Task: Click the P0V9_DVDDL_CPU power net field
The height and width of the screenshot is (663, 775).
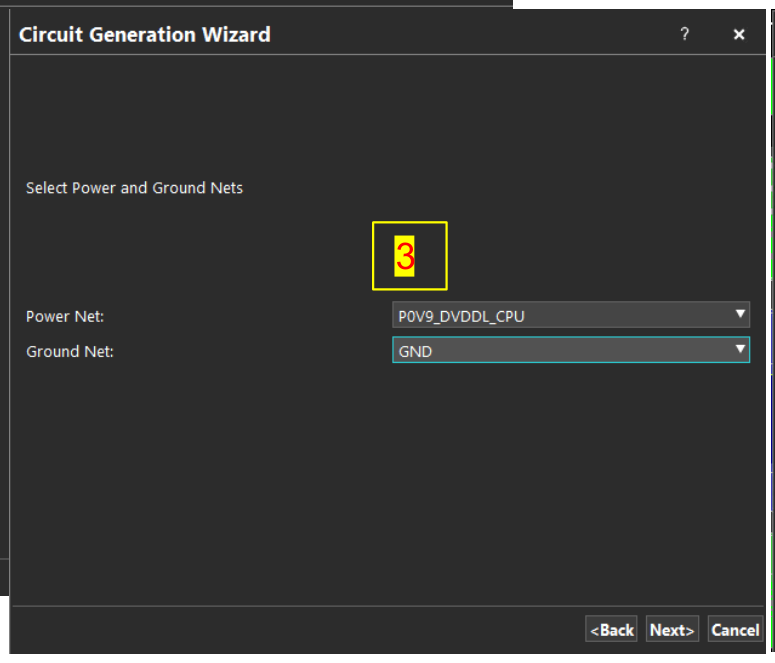Action: tap(571, 315)
